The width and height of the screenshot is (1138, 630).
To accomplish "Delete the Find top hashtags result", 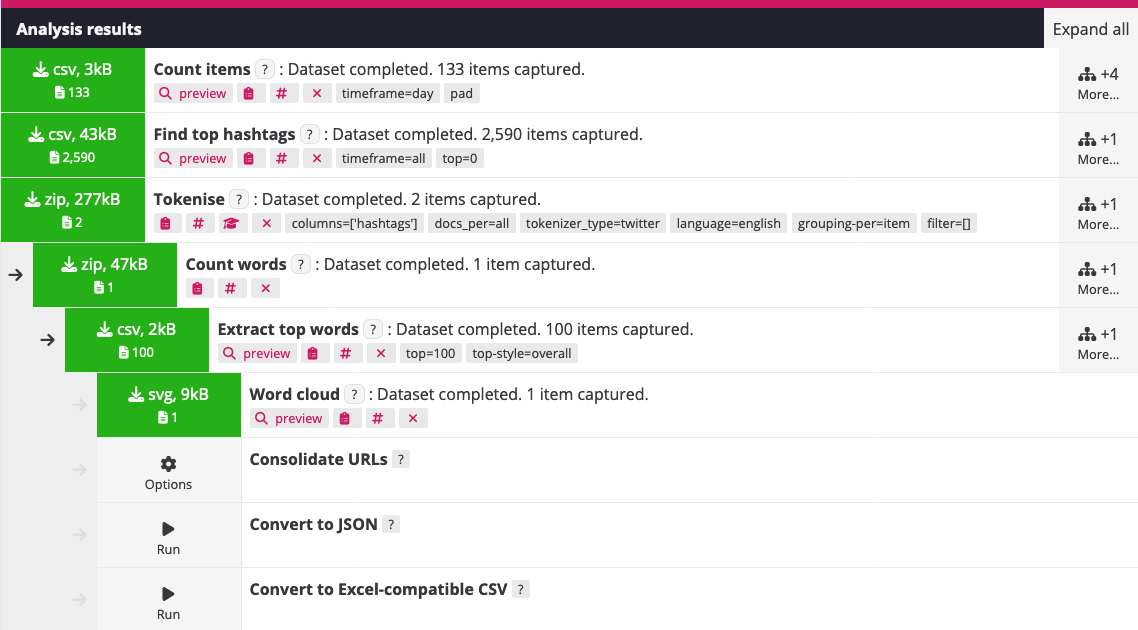I will point(316,159).
